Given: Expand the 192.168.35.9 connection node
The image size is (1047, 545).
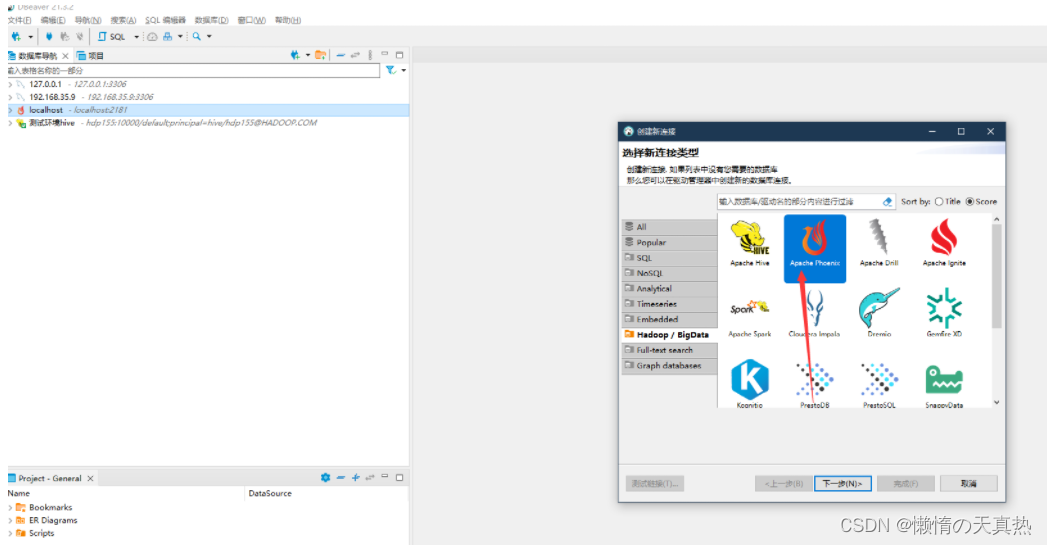Looking at the screenshot, I should tap(10, 97).
